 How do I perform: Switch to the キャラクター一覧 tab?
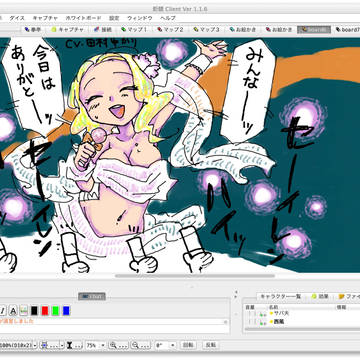(x=280, y=296)
